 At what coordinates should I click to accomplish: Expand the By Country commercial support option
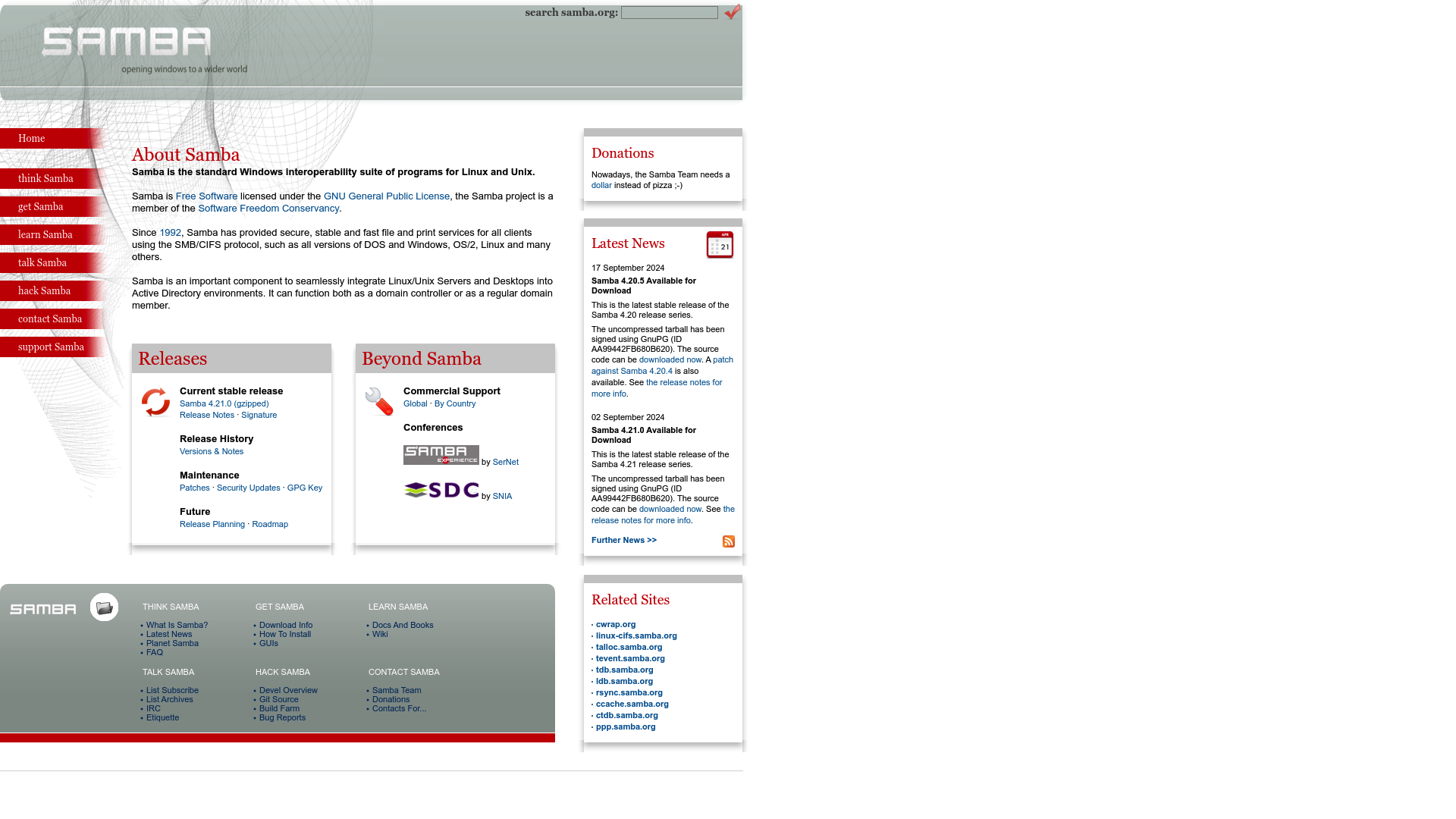pyautogui.click(x=455, y=403)
